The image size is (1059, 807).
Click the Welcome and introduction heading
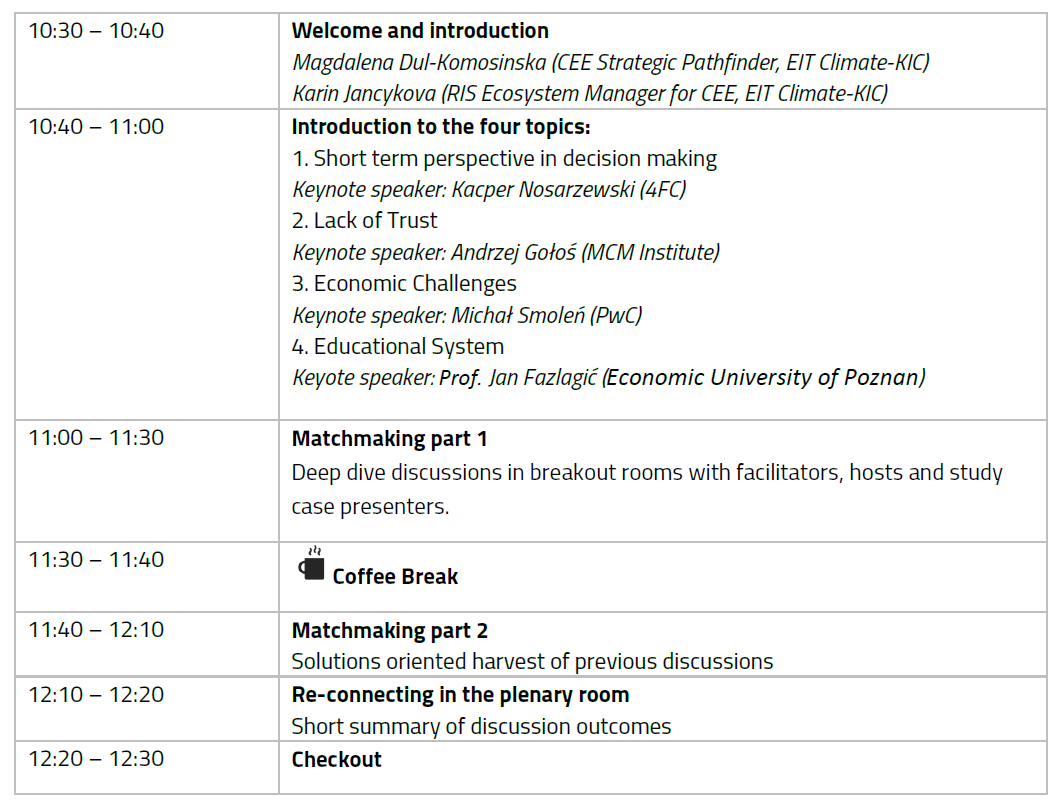coord(420,31)
